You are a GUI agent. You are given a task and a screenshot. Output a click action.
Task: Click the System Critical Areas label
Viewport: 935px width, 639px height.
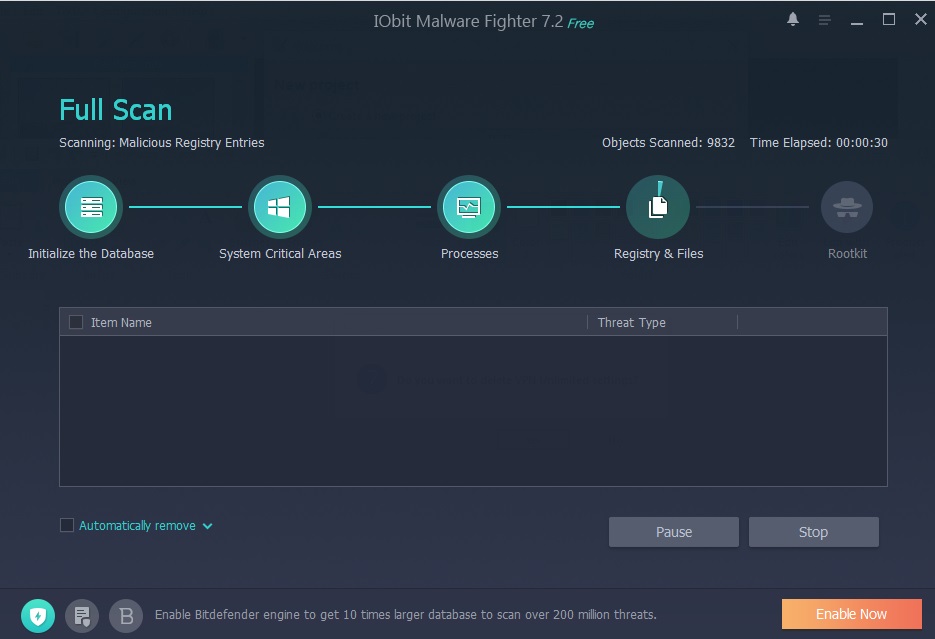(280, 253)
